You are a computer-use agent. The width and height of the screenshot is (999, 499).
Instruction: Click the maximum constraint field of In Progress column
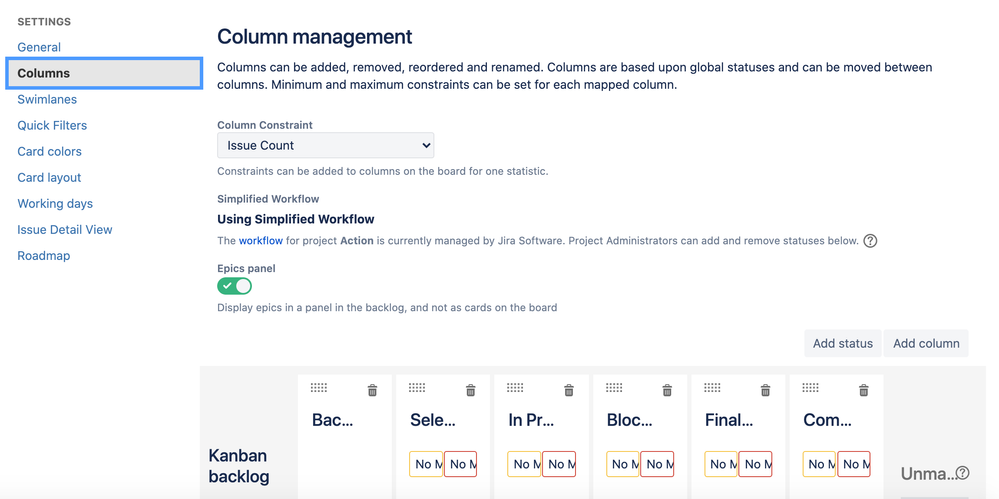(x=559, y=464)
